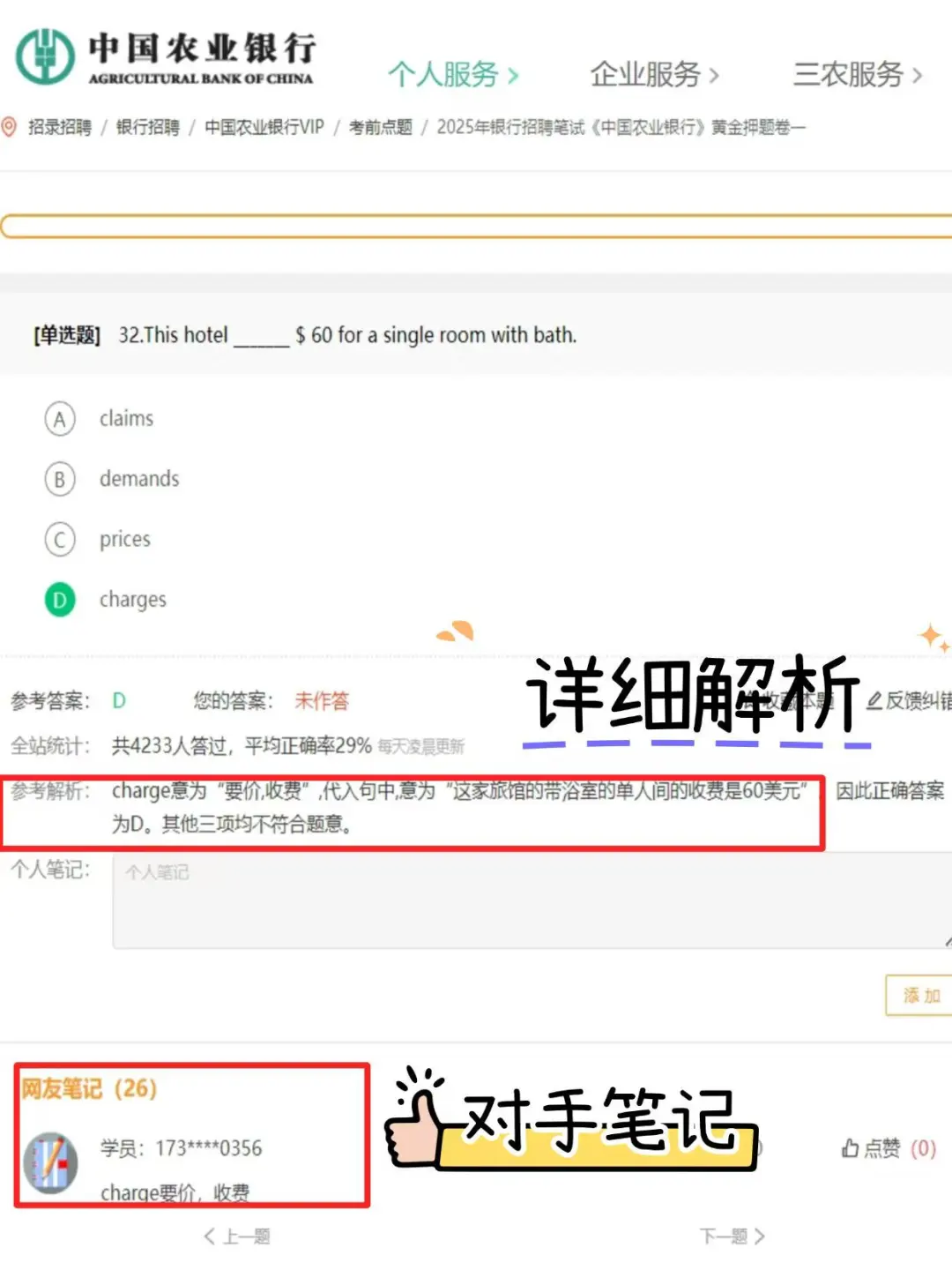This screenshot has height=1270, width=952.
Task: Click the 参考答案 D value
Action: point(119,701)
